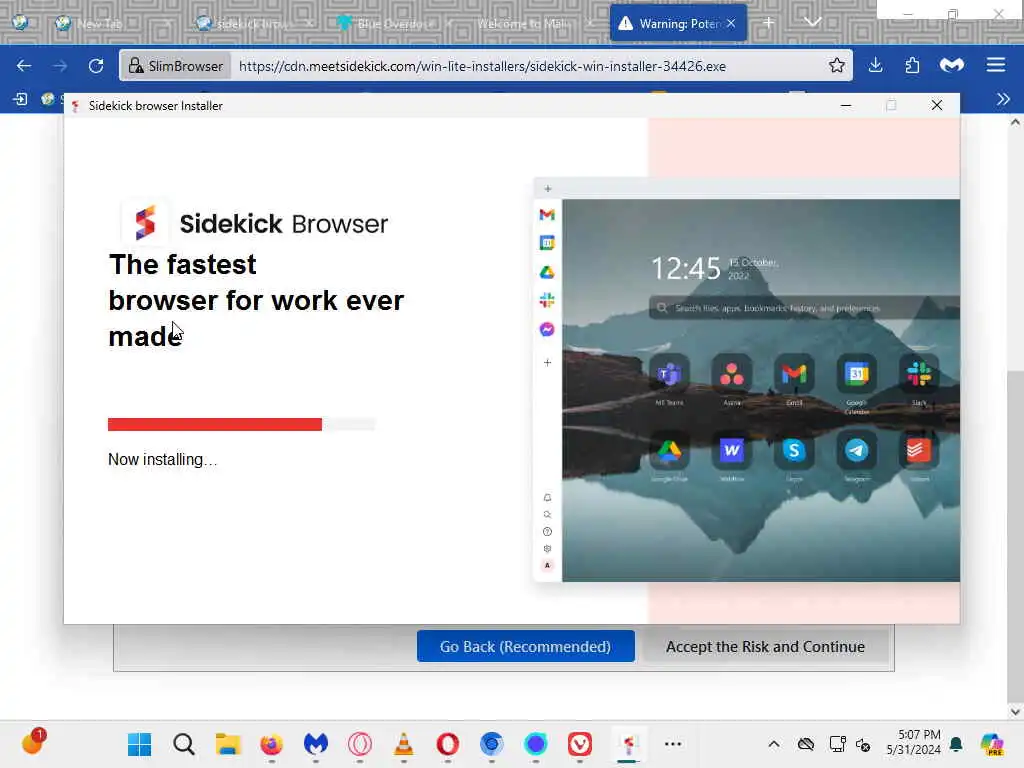Click the Slack sidebar icon in preview
1024x768 pixels.
[547, 300]
